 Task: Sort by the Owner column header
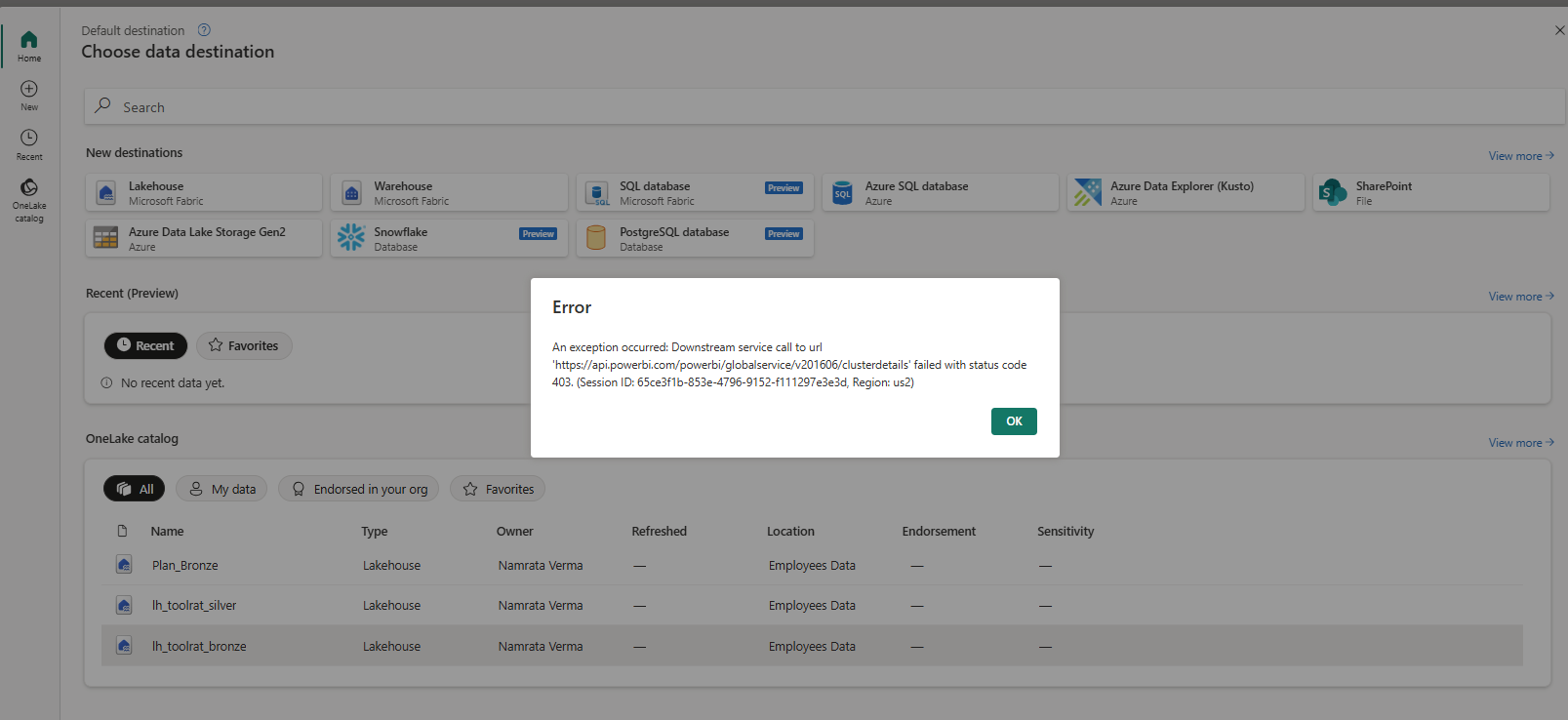tap(515, 532)
